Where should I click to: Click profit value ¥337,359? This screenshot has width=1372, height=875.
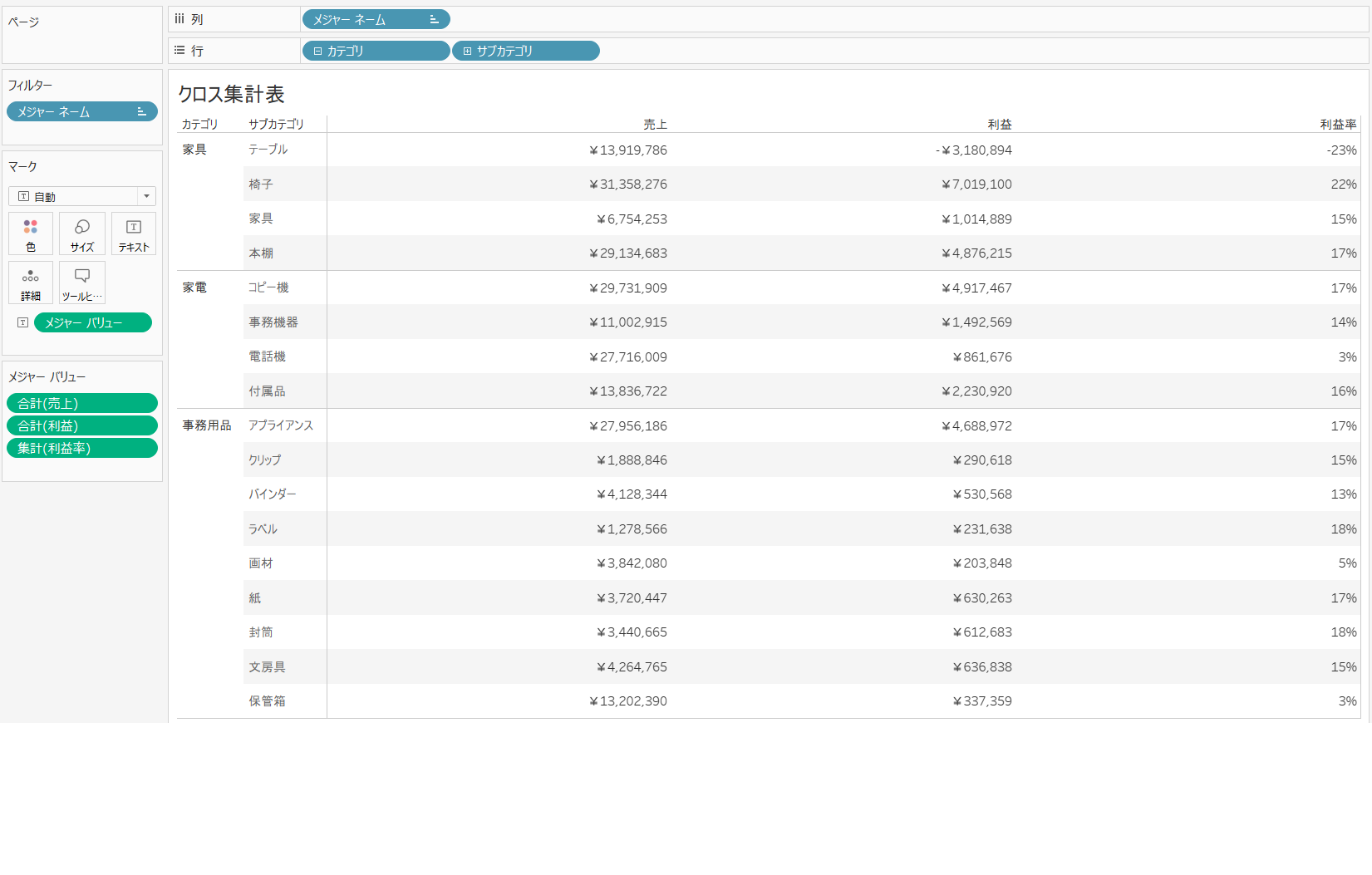(982, 701)
